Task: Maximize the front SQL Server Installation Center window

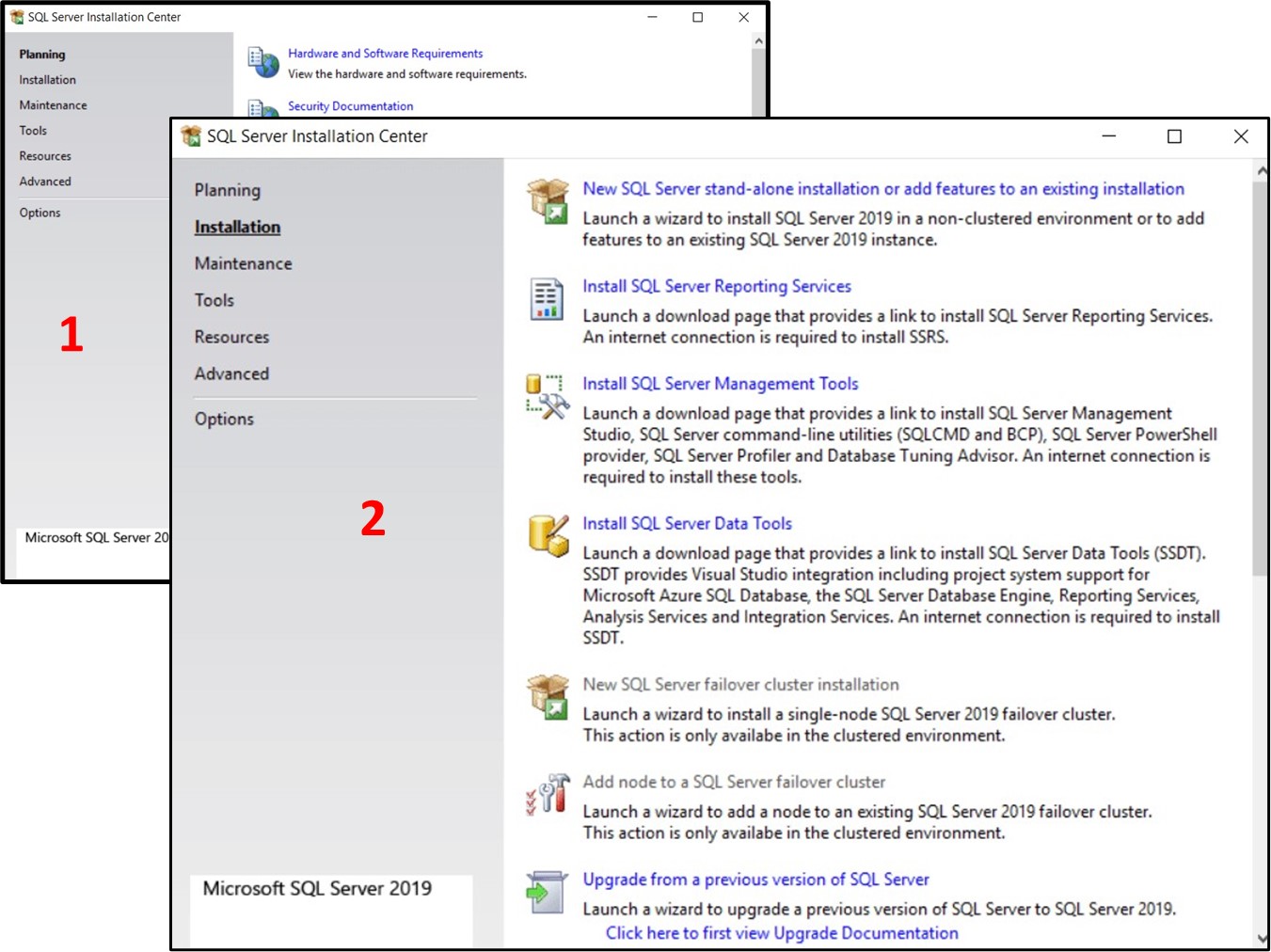Action: coord(1174,136)
